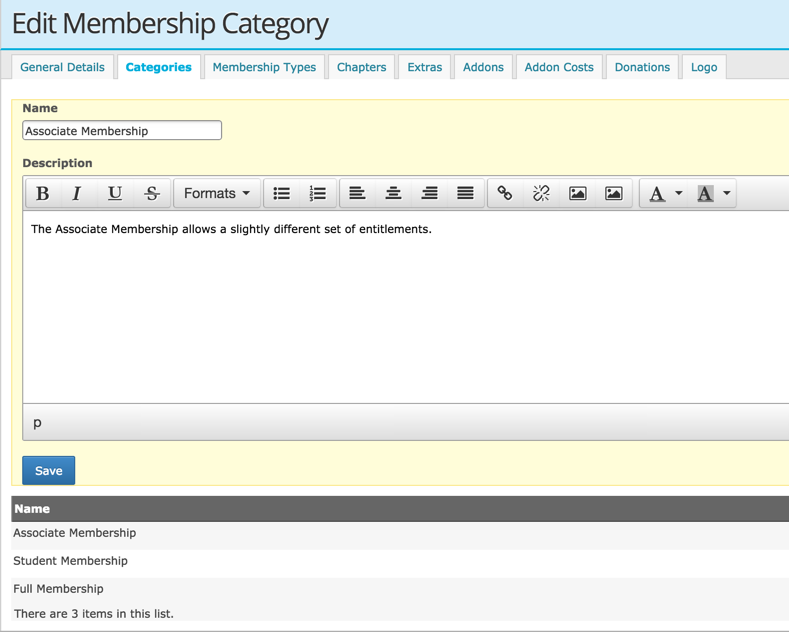The image size is (789, 632).
Task: Open the background color dropdown arrow
Action: (727, 193)
